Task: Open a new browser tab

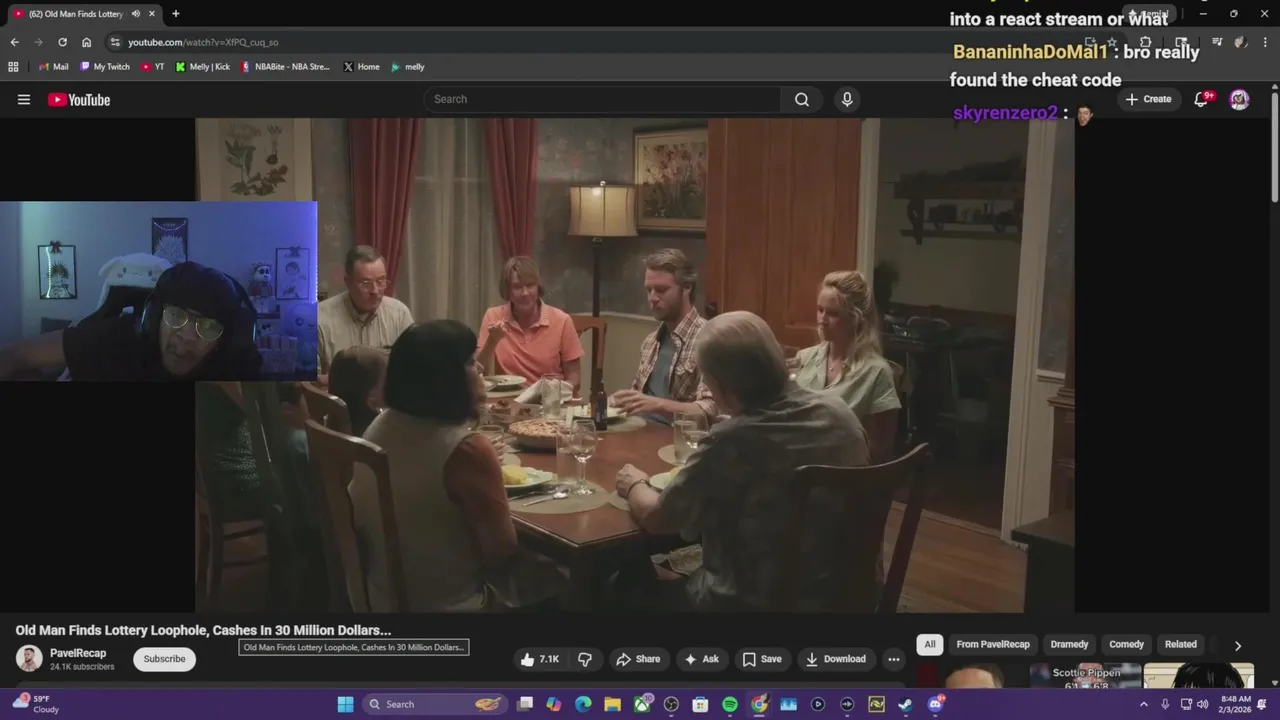Action: (175, 14)
